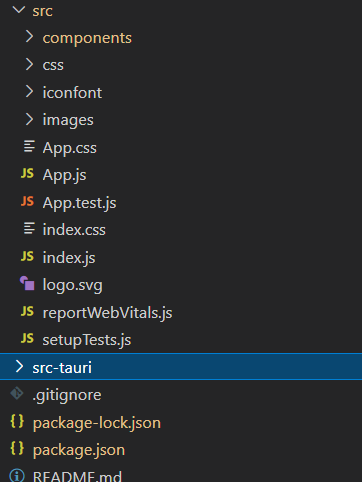Click the lines icon beside index.css

29,228
